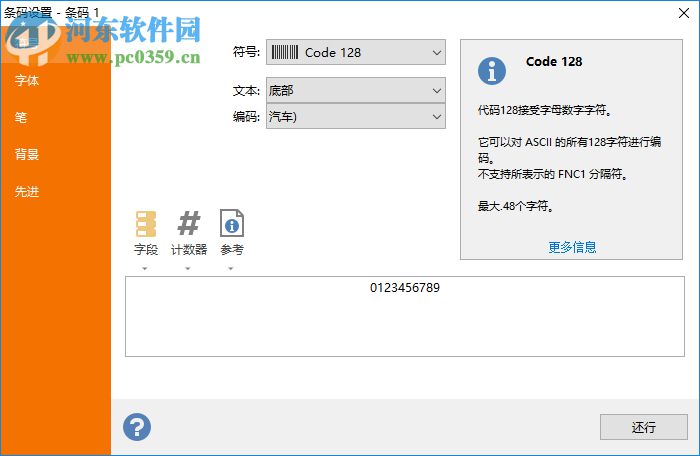700x456 pixels.
Task: Open the 符号 Code 128 dropdown
Action: click(356, 52)
